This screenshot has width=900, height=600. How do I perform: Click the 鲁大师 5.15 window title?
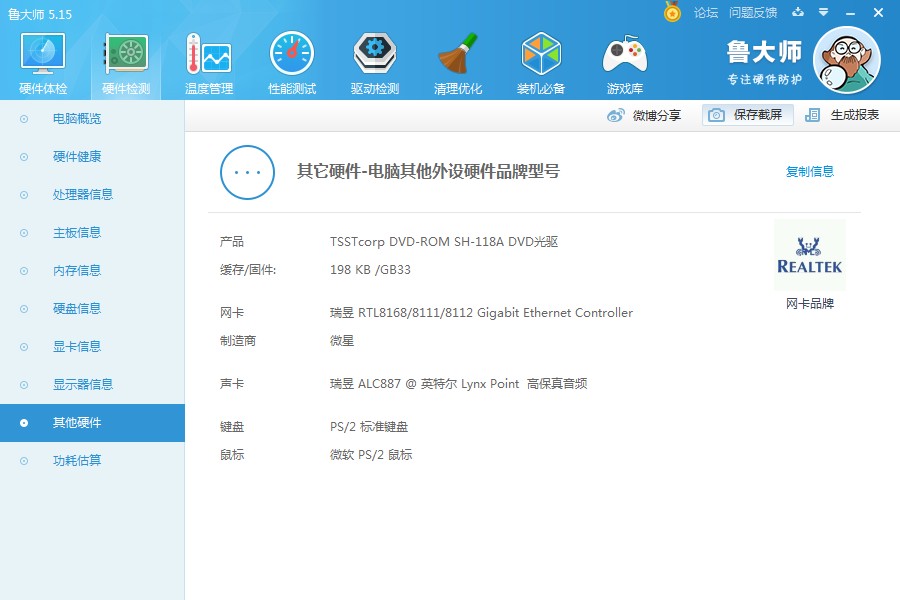pos(40,14)
